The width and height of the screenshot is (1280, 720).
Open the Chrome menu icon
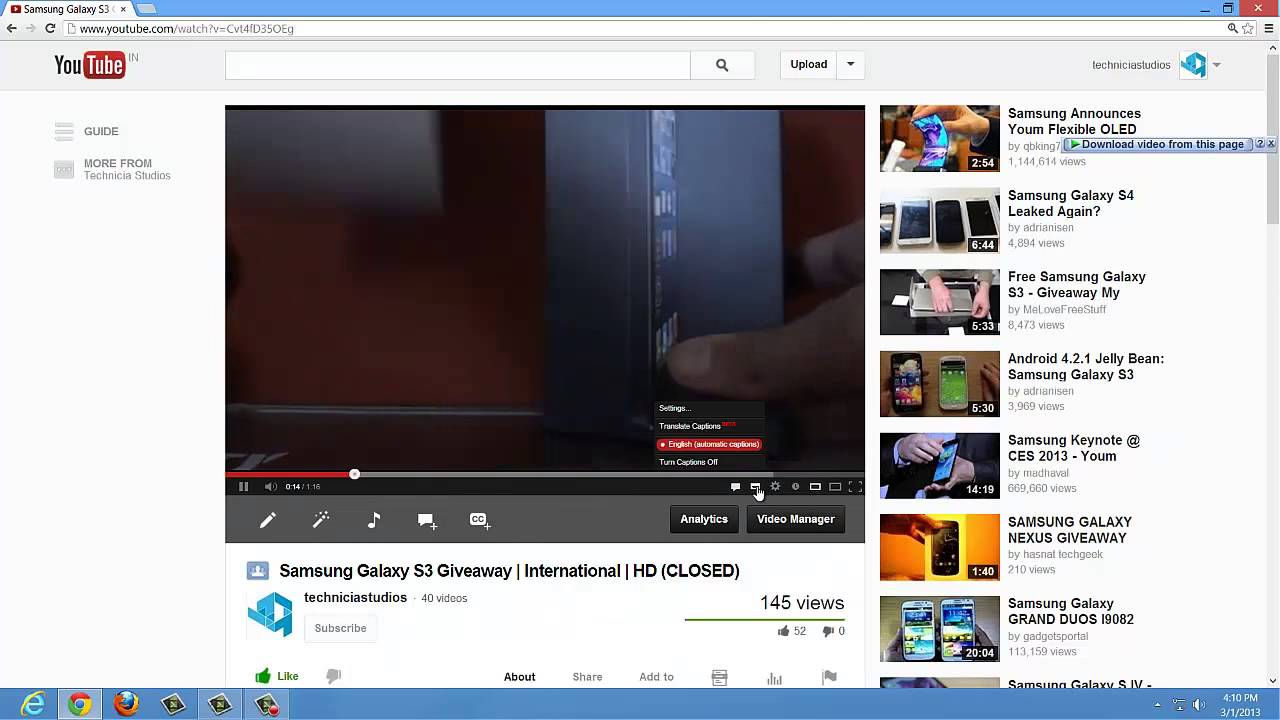pyautogui.click(x=1267, y=28)
